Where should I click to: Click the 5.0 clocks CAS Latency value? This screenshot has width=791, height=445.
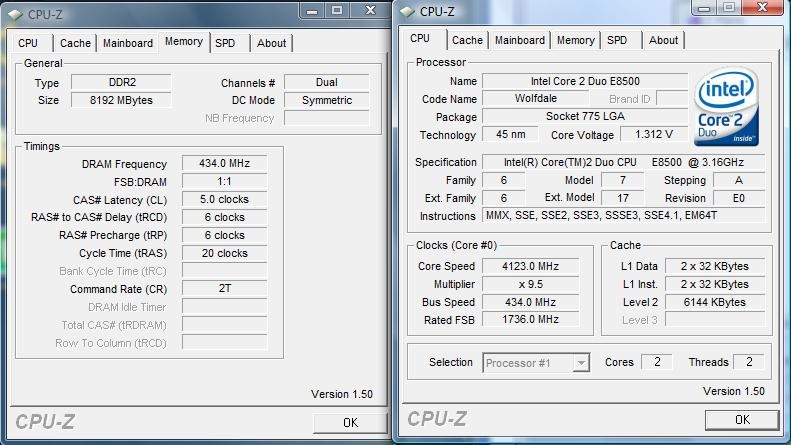[x=224, y=199]
